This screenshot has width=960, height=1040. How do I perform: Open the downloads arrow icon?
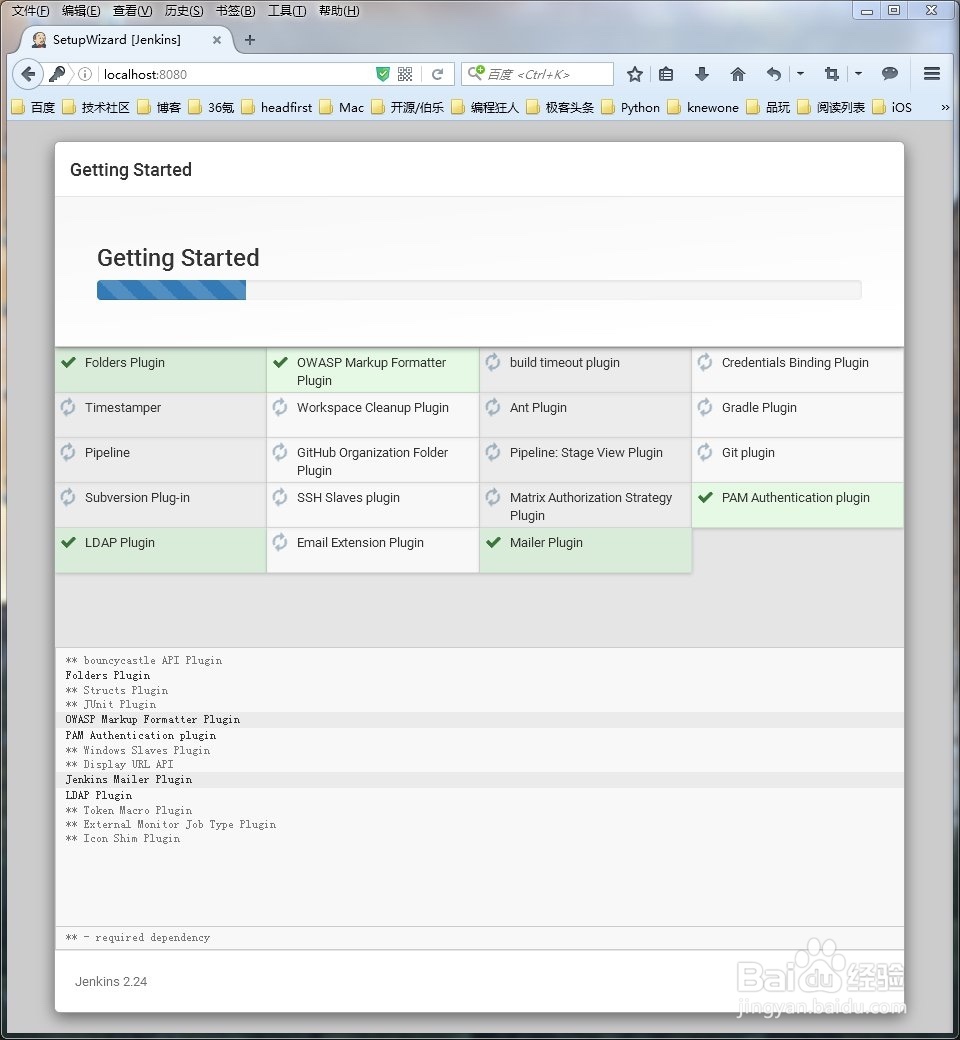pyautogui.click(x=702, y=74)
